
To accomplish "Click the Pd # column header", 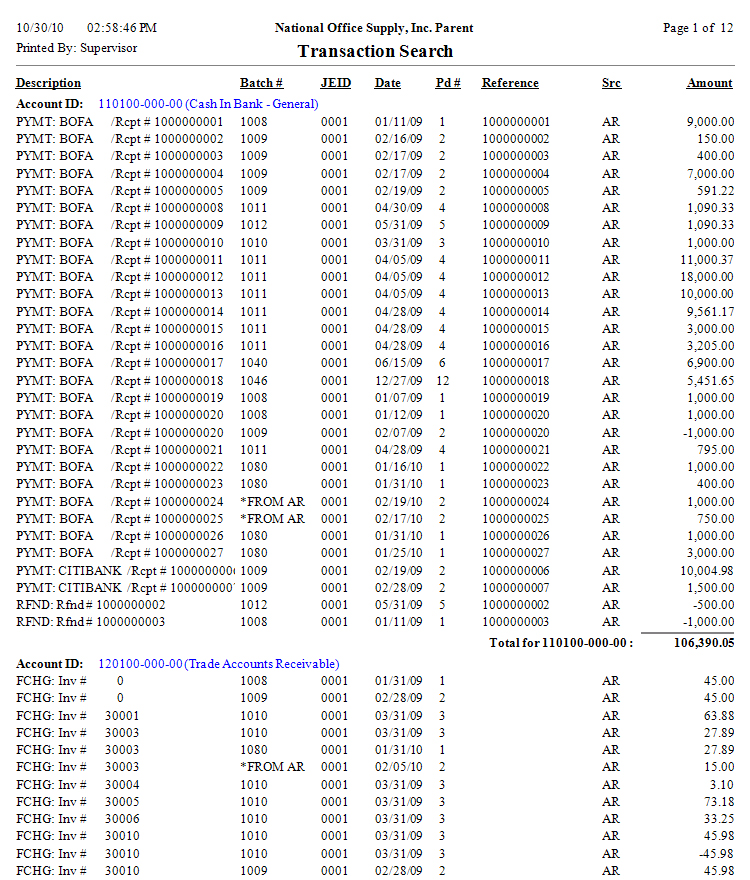I will [x=448, y=83].
